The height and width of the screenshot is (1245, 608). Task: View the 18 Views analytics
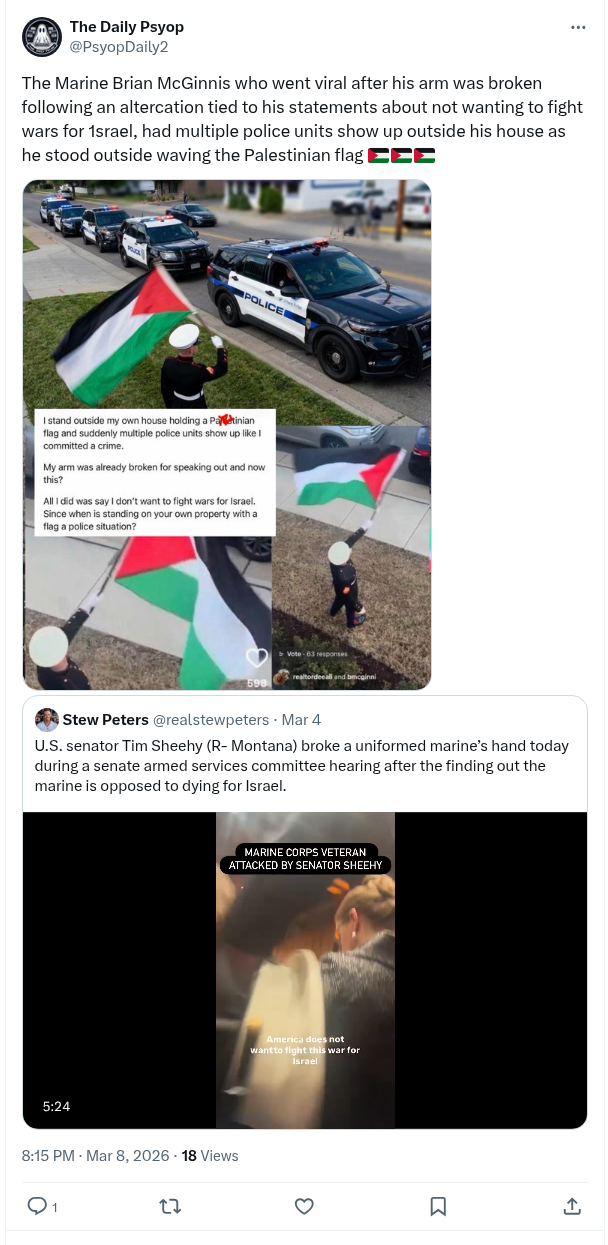point(210,1155)
